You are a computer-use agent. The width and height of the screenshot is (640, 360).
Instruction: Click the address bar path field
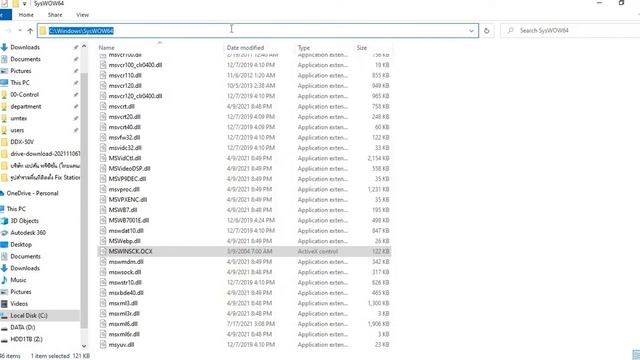point(258,31)
